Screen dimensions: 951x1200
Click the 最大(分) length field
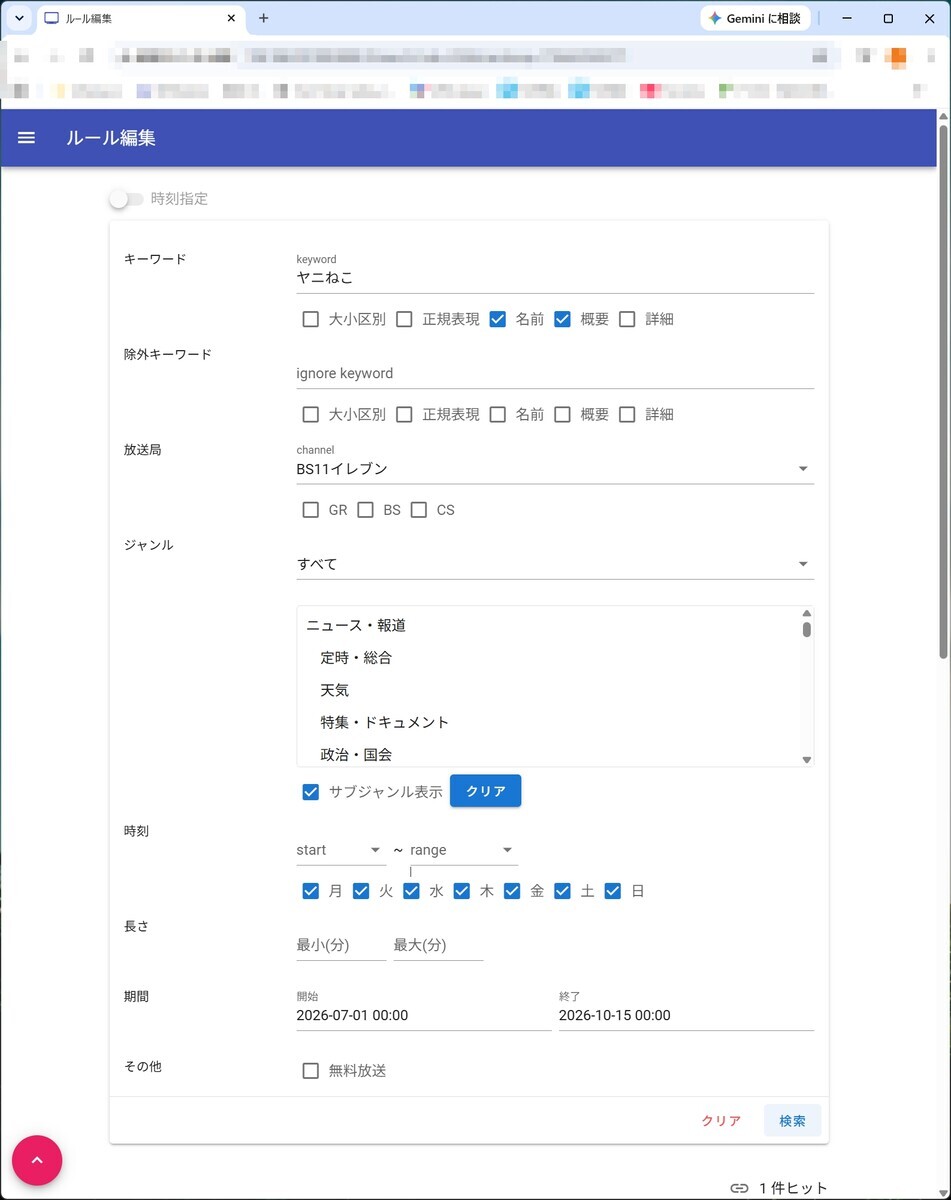pyautogui.click(x=438, y=945)
